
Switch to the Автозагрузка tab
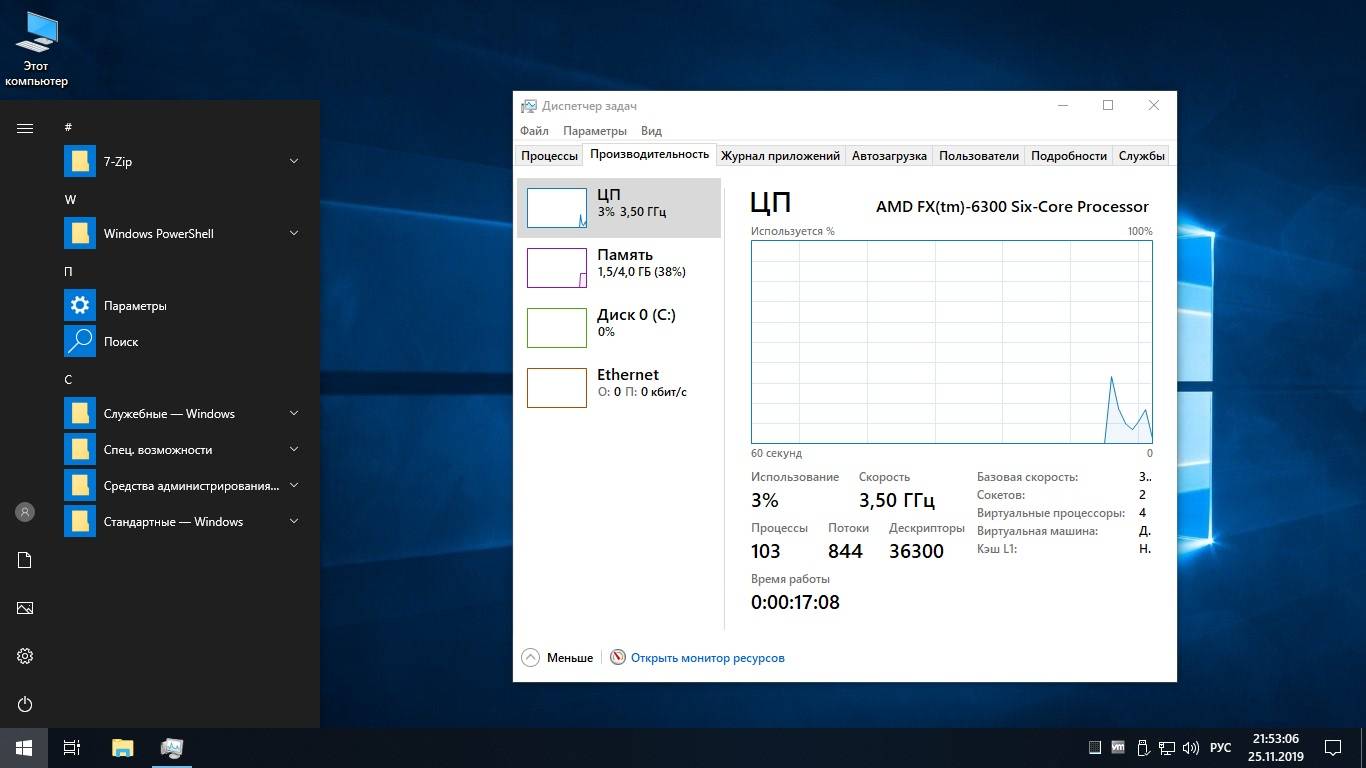tap(889, 156)
